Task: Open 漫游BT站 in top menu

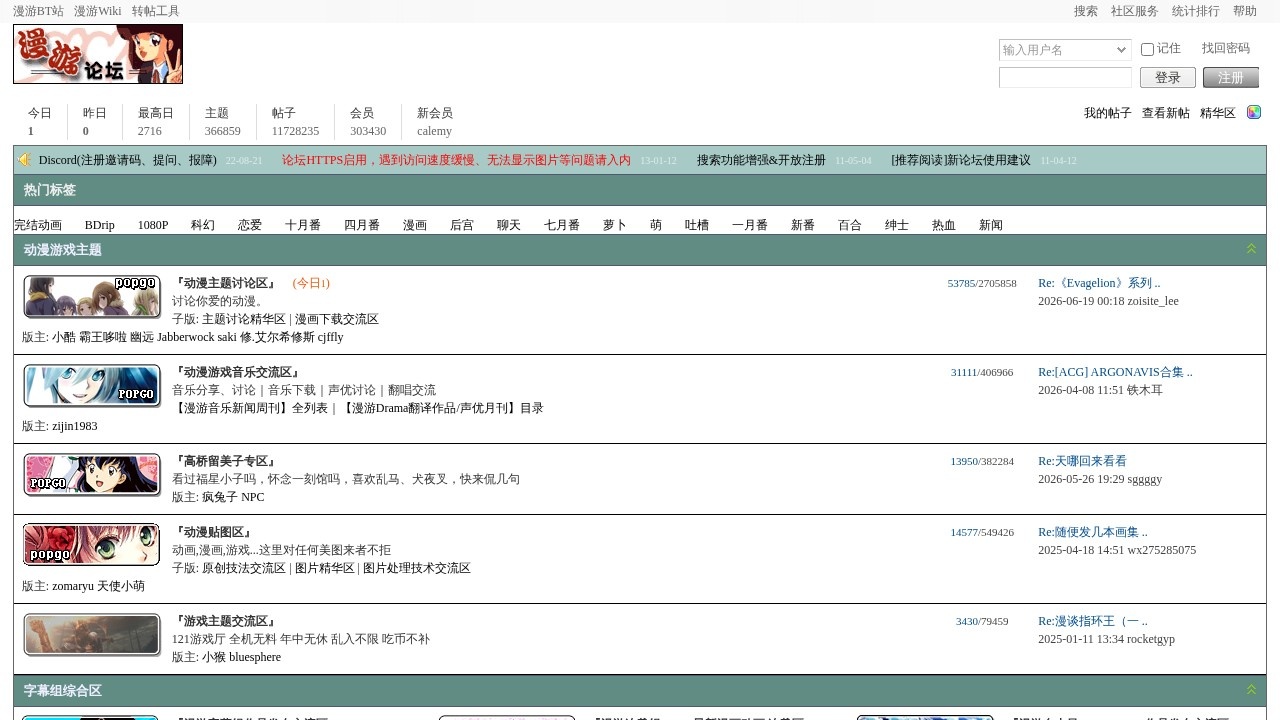Action: pos(38,11)
